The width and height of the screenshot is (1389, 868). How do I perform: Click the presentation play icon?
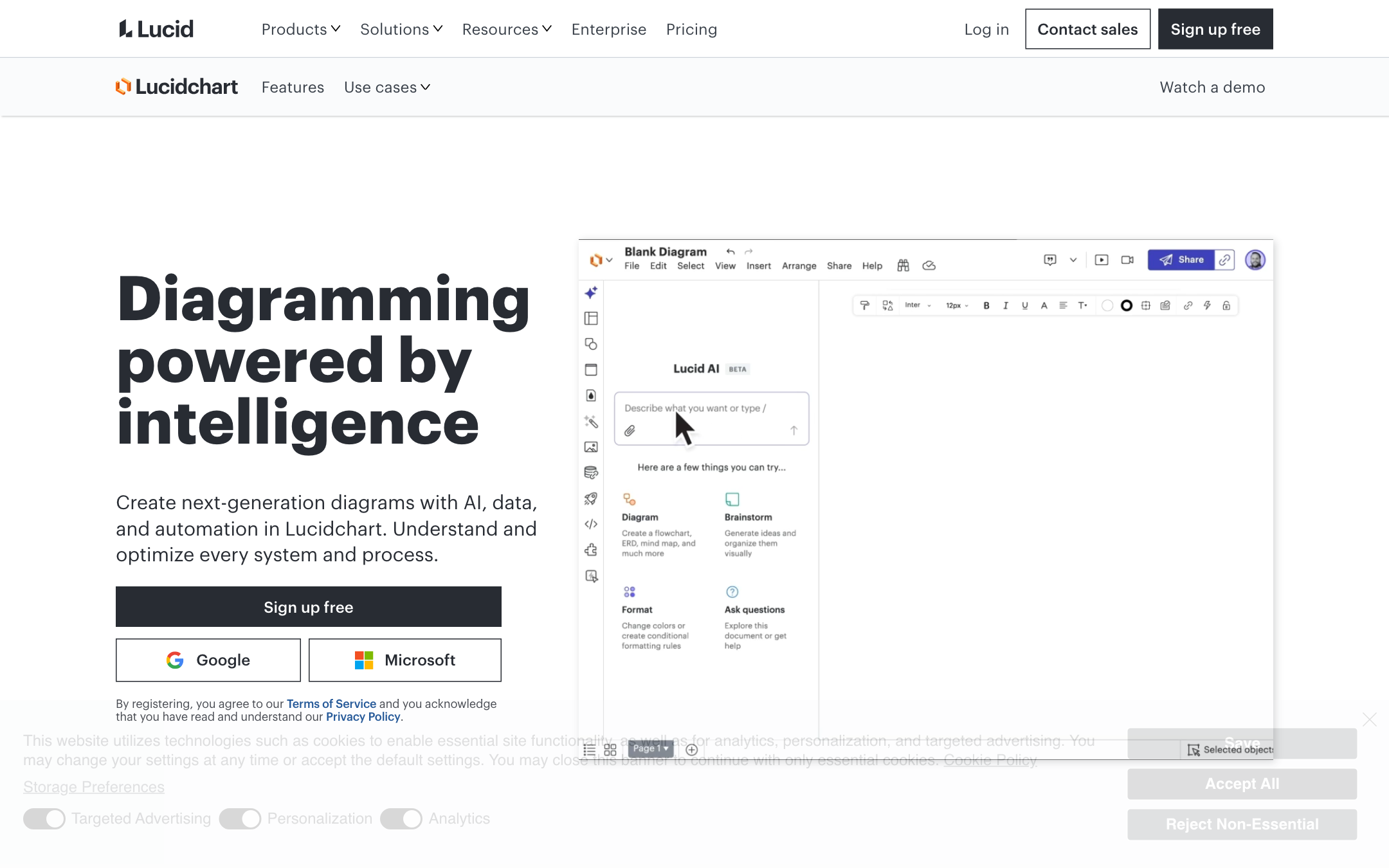click(x=1102, y=260)
